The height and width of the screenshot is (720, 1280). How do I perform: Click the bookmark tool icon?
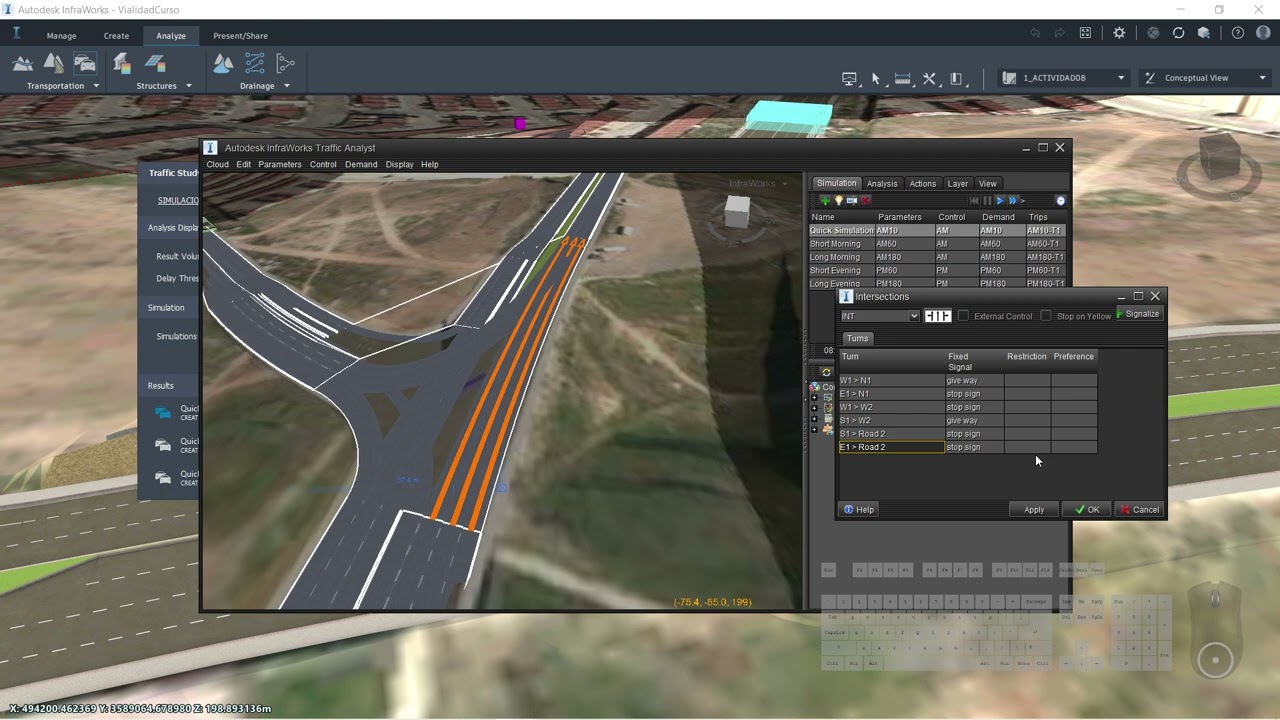(x=956, y=79)
